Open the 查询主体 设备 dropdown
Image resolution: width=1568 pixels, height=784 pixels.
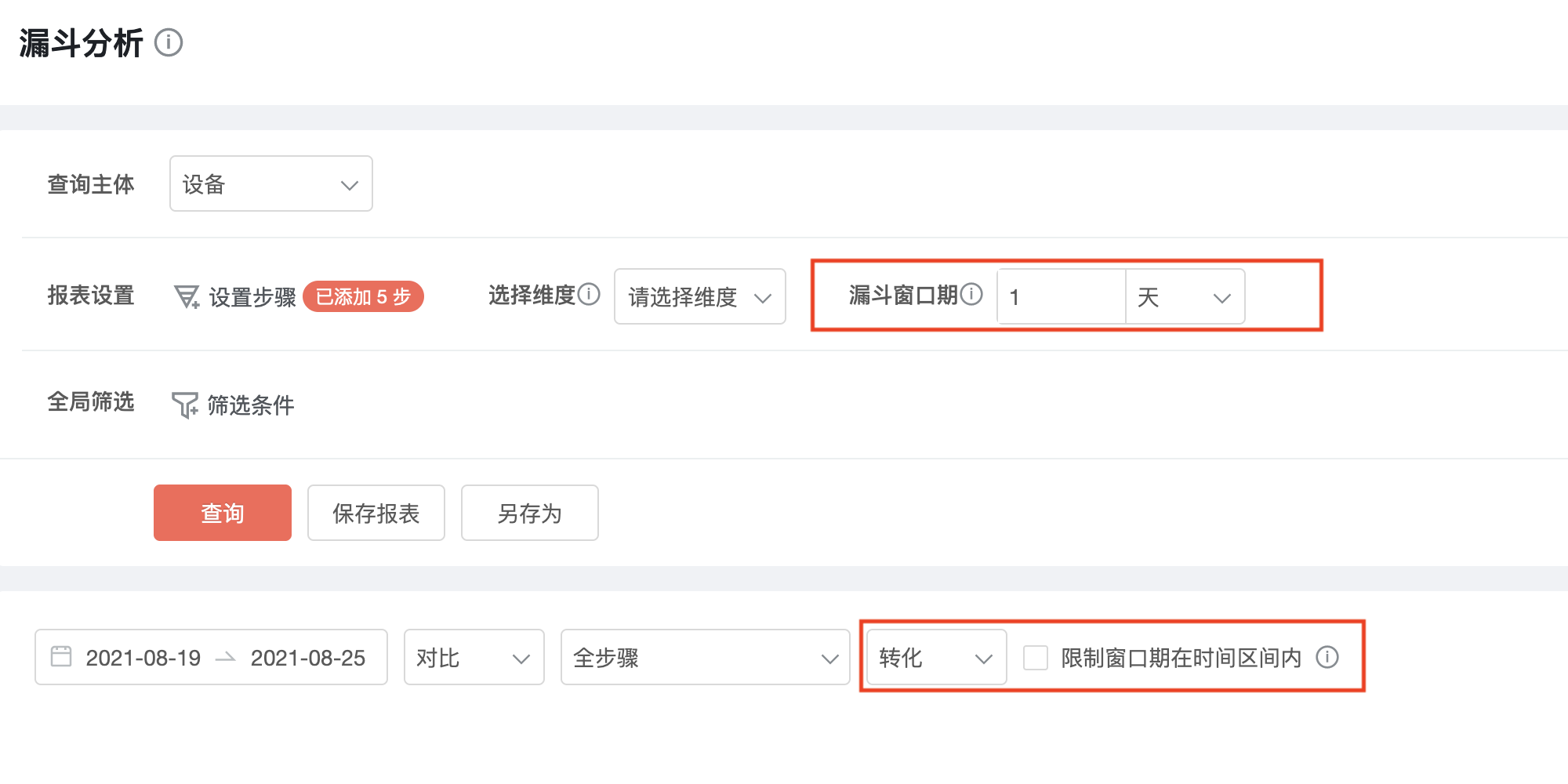tap(271, 183)
